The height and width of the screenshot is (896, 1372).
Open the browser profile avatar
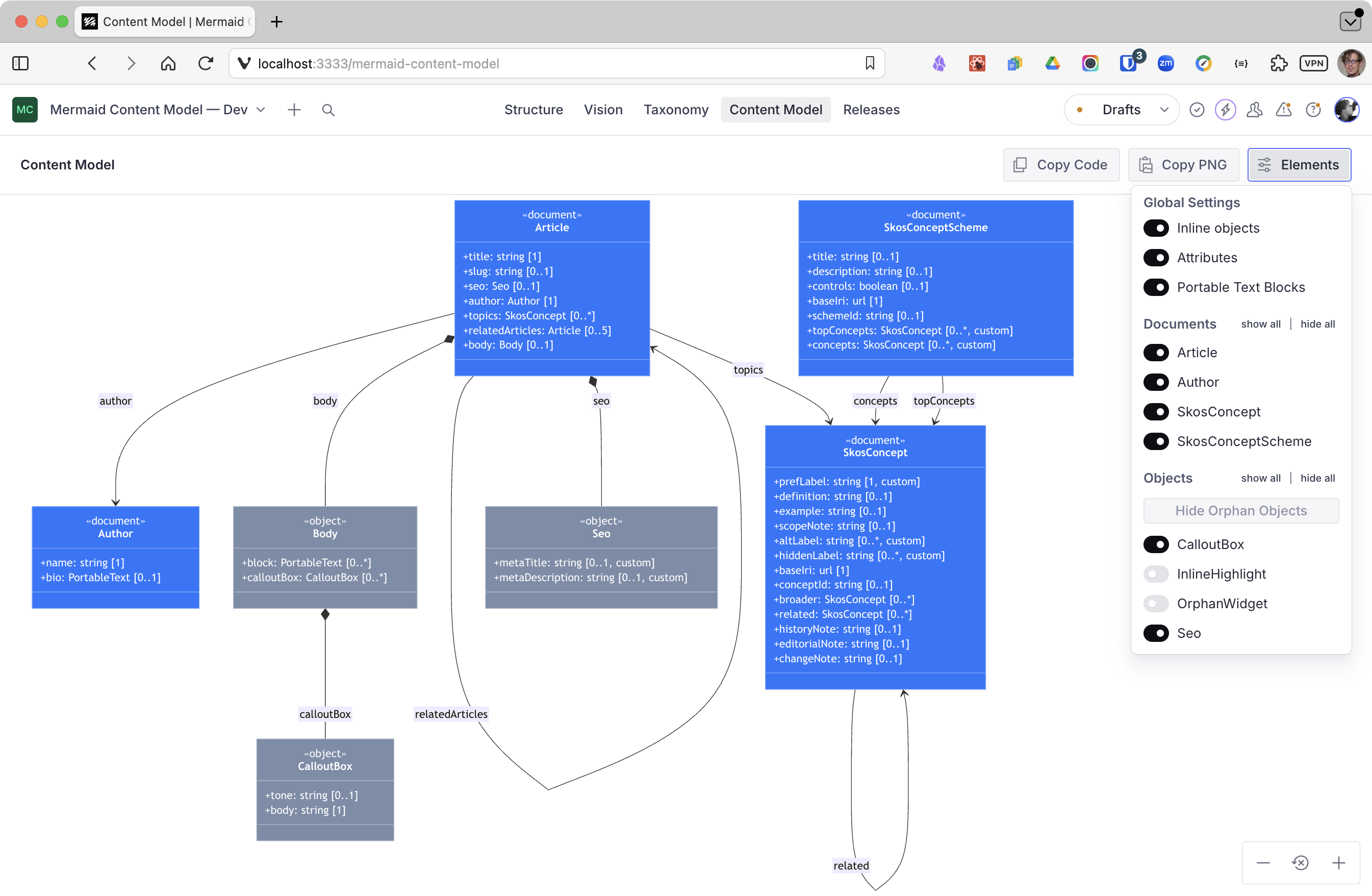(1351, 63)
